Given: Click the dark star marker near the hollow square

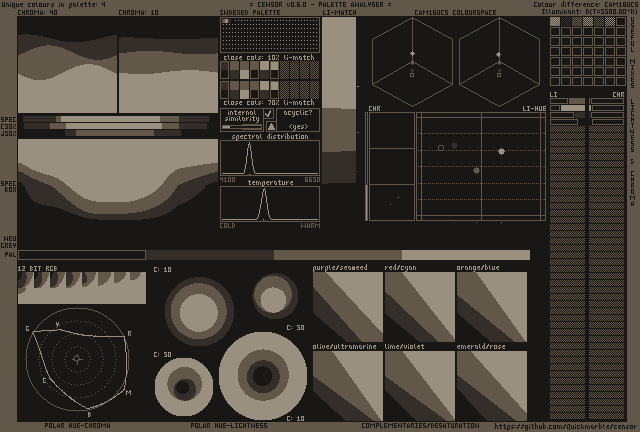Looking at the screenshot, I should point(454,145).
